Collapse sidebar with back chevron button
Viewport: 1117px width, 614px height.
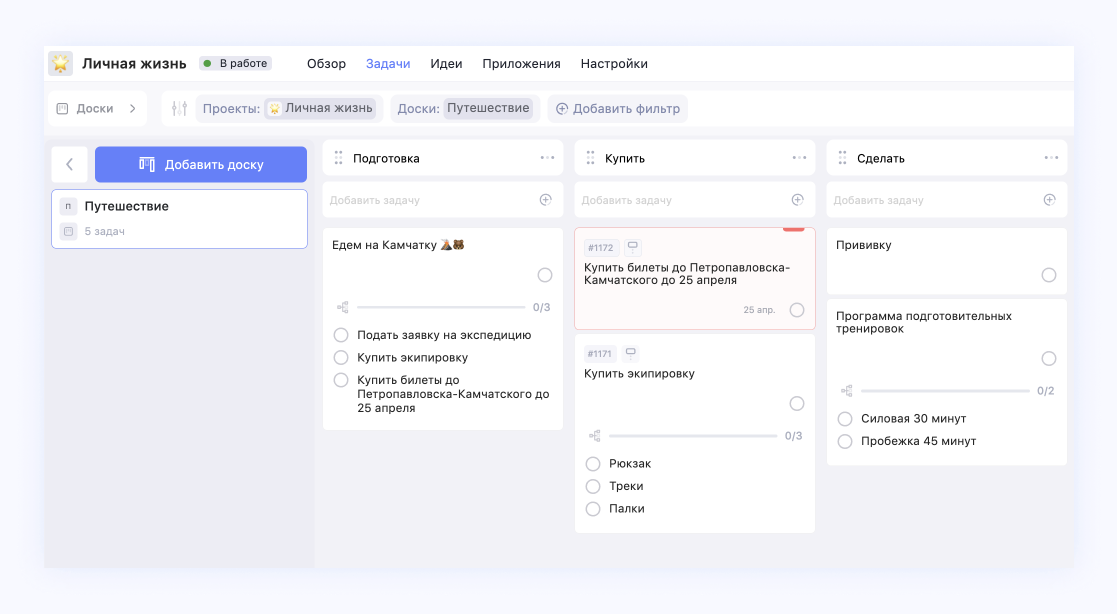69,165
